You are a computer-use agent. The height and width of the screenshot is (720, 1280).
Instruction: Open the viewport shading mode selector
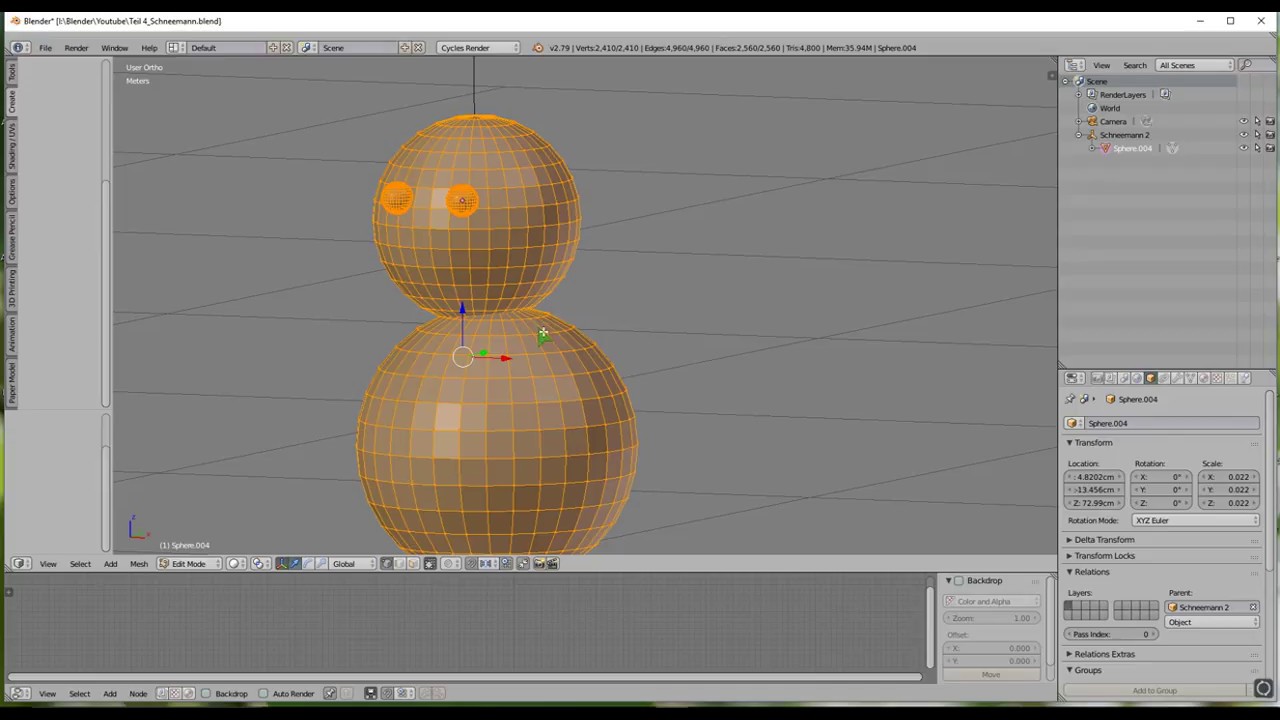237,564
